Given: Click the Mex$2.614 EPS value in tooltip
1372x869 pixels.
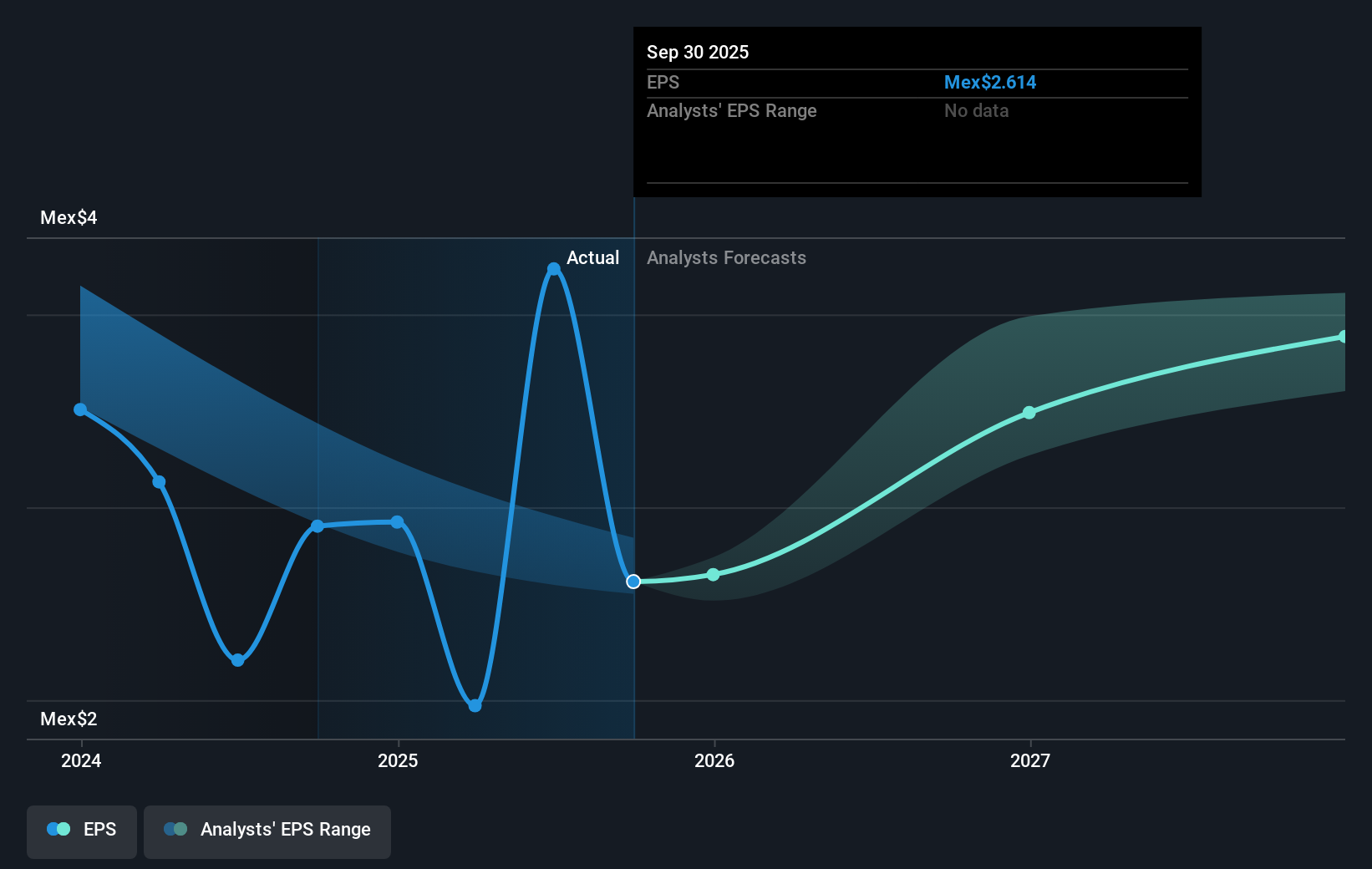Looking at the screenshot, I should [990, 82].
